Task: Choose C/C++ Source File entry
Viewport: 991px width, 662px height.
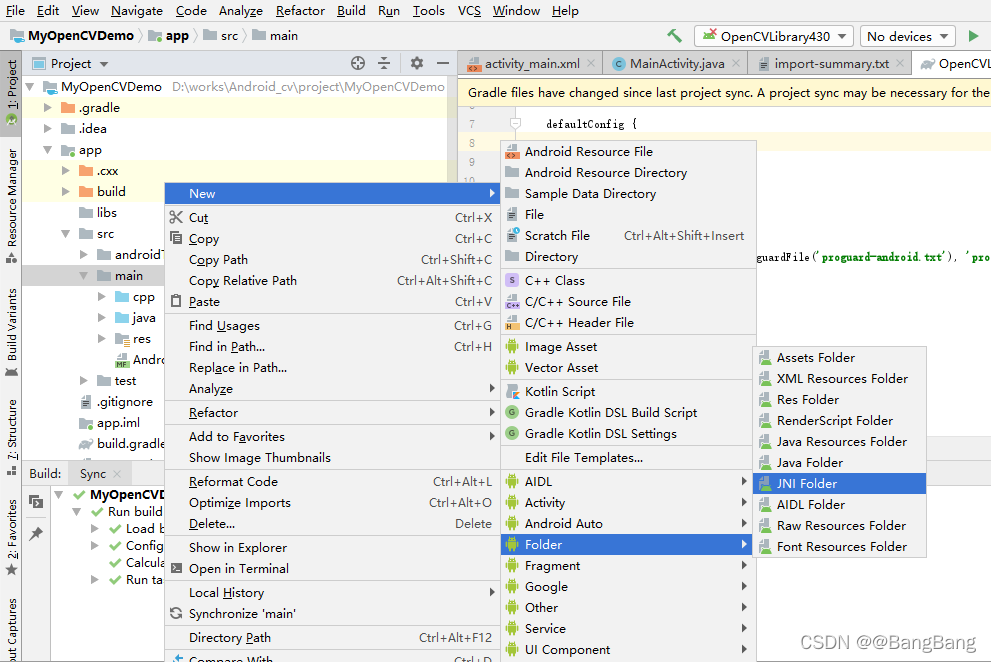Action: [628, 302]
